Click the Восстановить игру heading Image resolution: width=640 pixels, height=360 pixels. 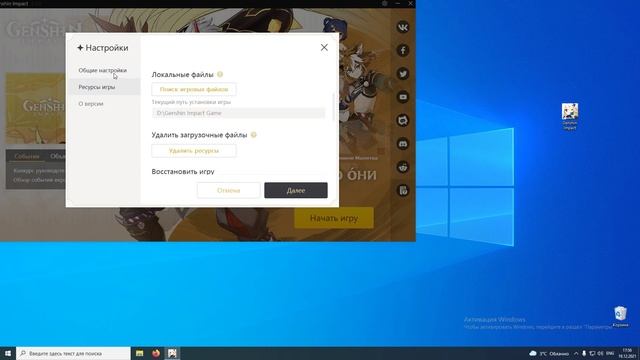pyautogui.click(x=183, y=171)
